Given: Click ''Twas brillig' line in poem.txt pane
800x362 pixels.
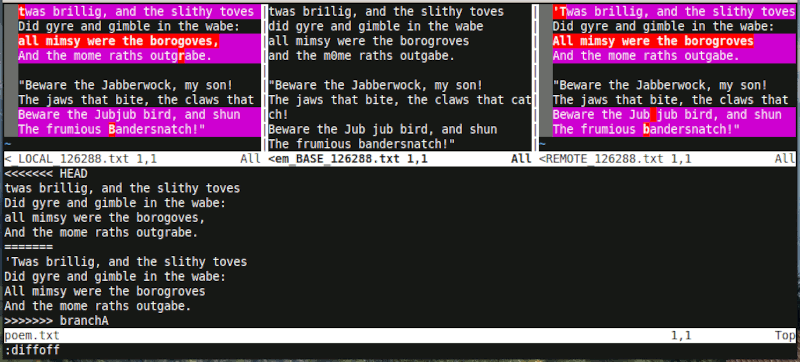Looking at the screenshot, I should pyautogui.click(x=126, y=262).
